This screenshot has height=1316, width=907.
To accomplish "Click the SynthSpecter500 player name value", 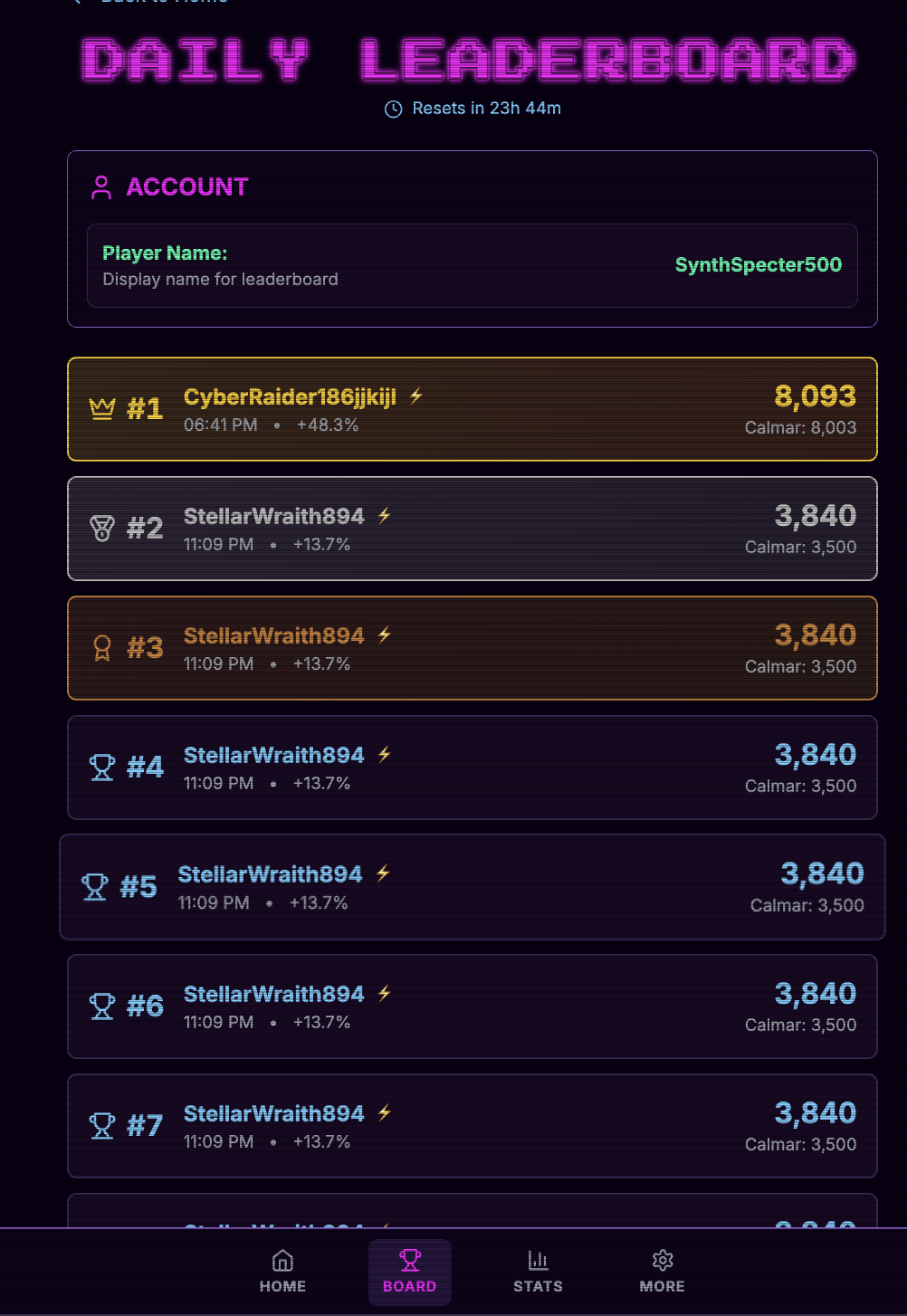I will [x=759, y=265].
